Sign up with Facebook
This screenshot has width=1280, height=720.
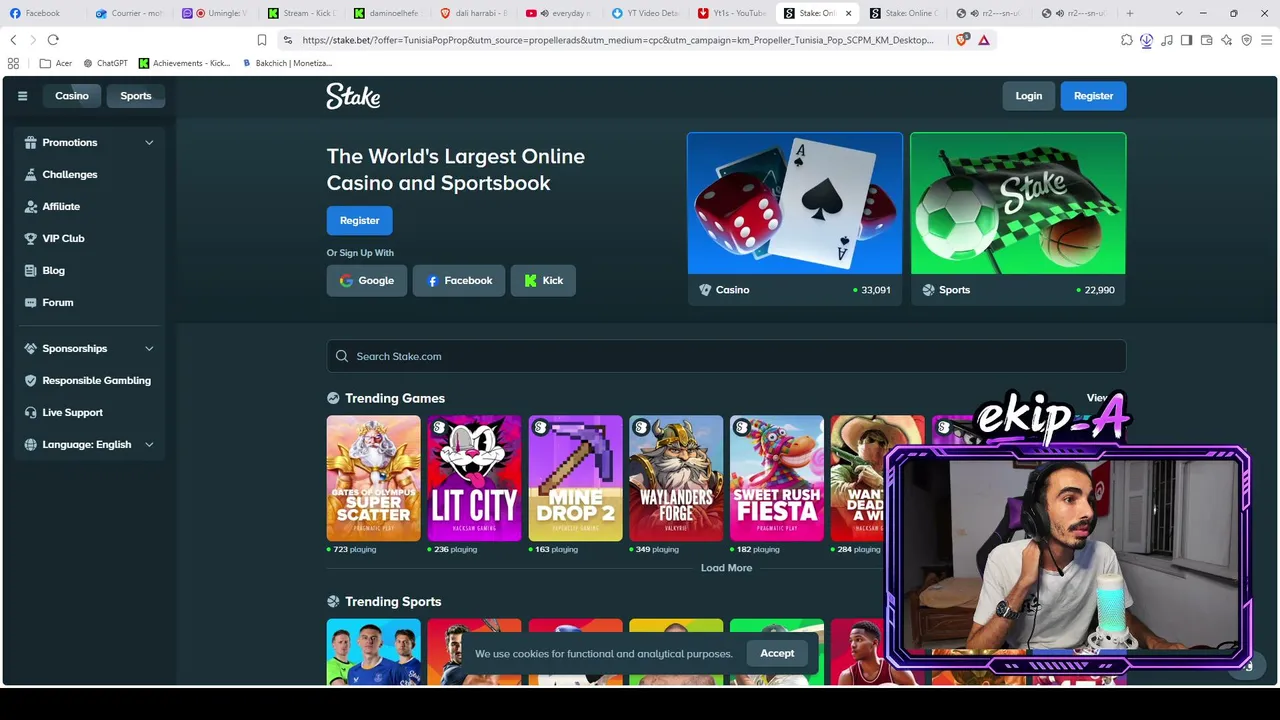459,281
